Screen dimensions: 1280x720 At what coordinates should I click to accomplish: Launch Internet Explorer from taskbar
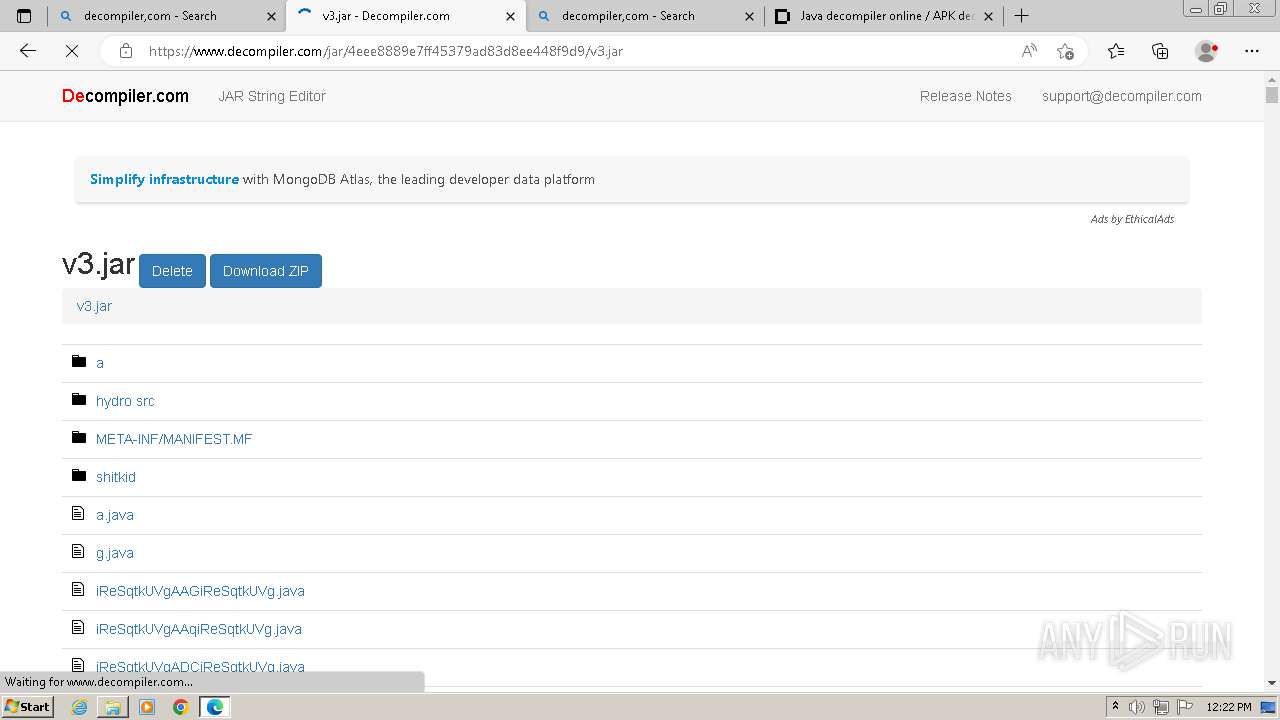80,707
